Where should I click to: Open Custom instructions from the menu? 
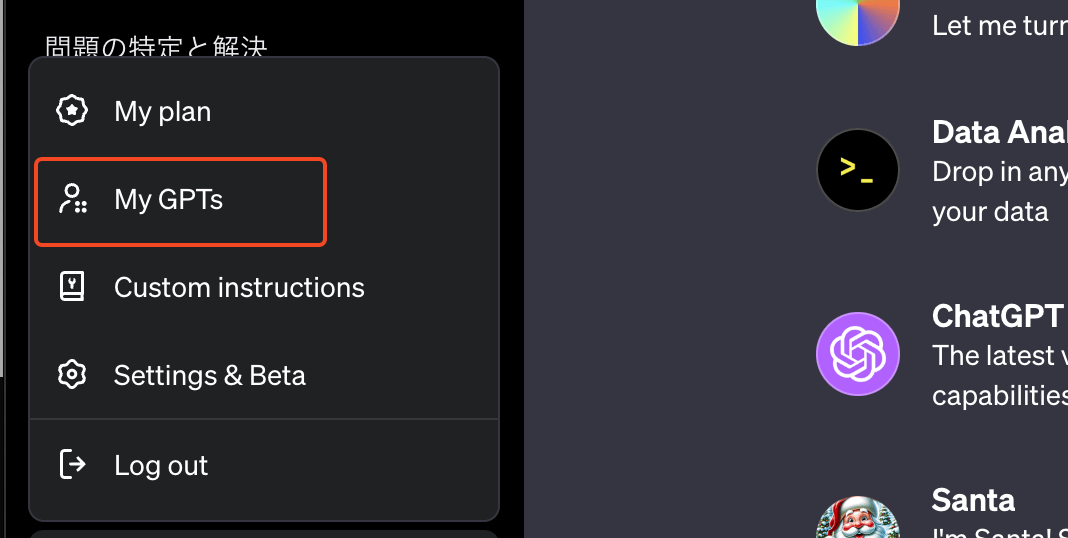point(264,287)
